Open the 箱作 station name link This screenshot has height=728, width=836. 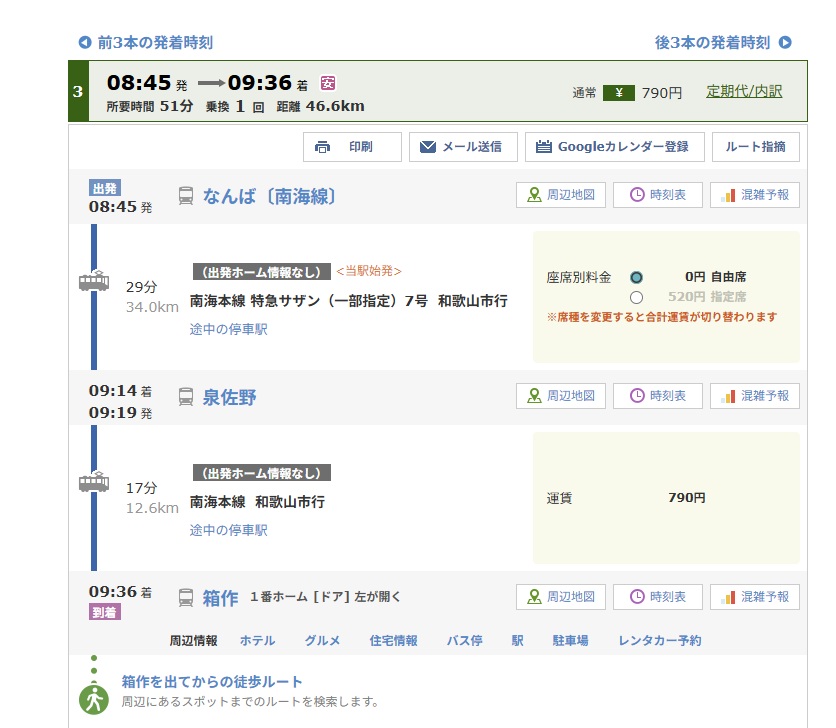[x=220, y=598]
